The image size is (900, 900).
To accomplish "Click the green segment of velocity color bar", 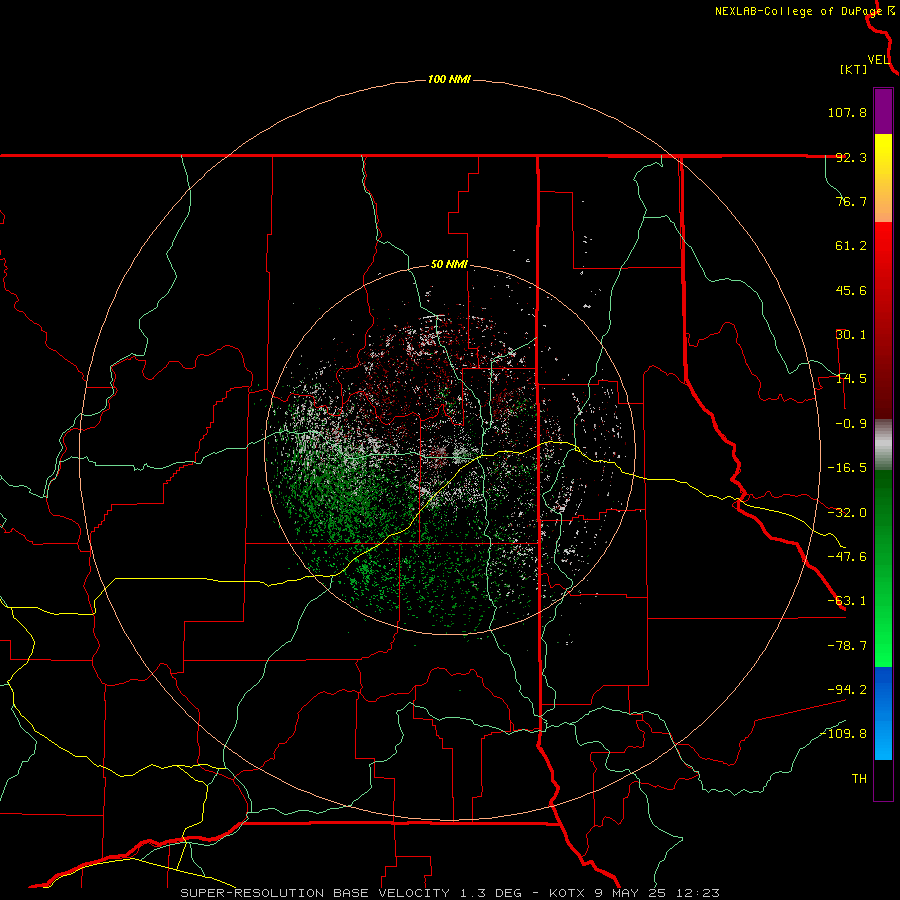I will coord(883,568).
